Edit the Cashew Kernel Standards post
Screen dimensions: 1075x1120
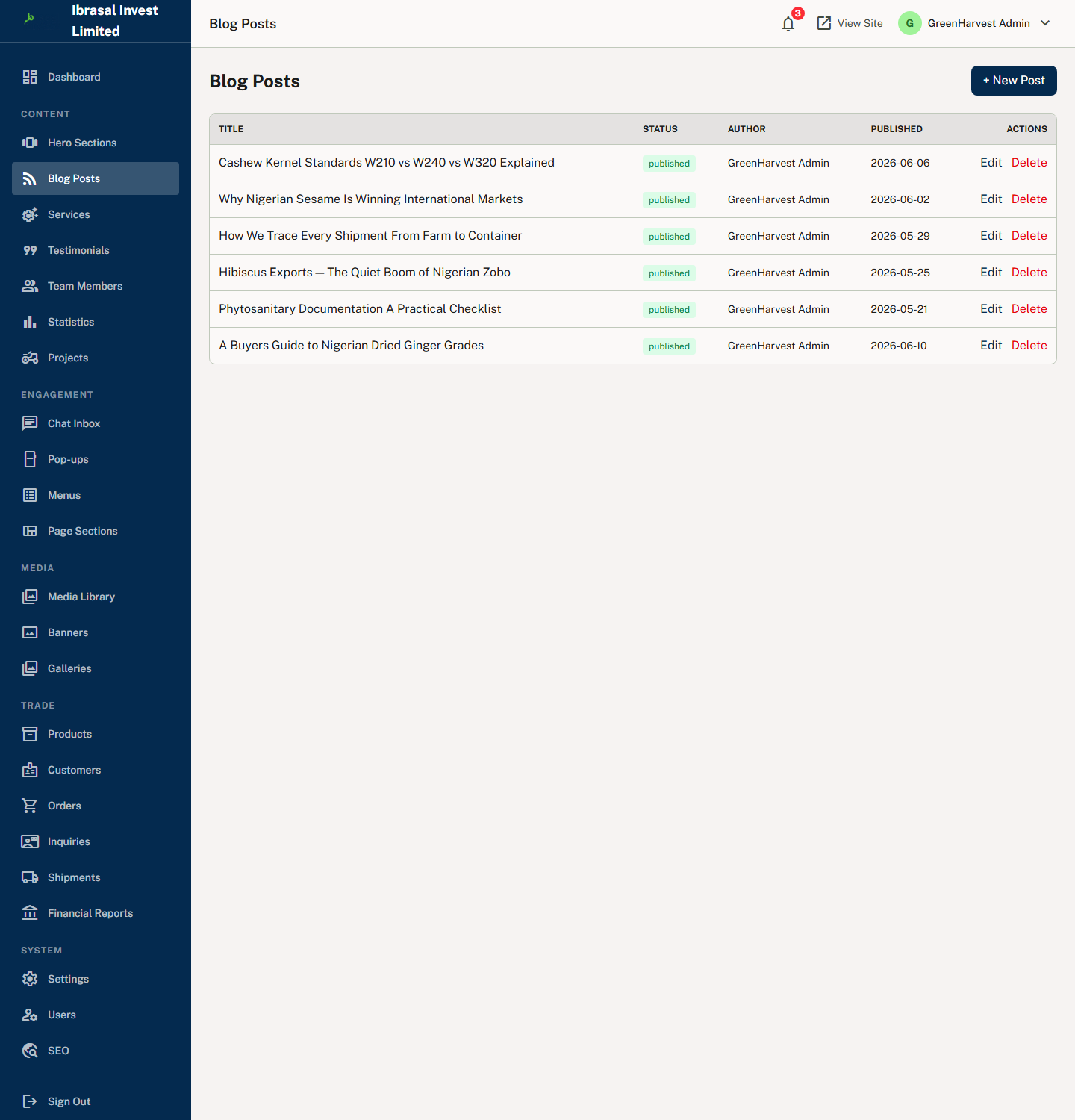[991, 163]
